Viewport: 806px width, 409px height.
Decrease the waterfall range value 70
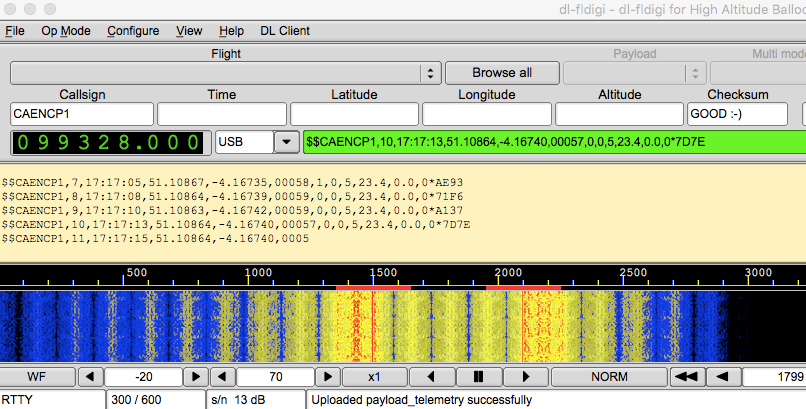(224, 377)
